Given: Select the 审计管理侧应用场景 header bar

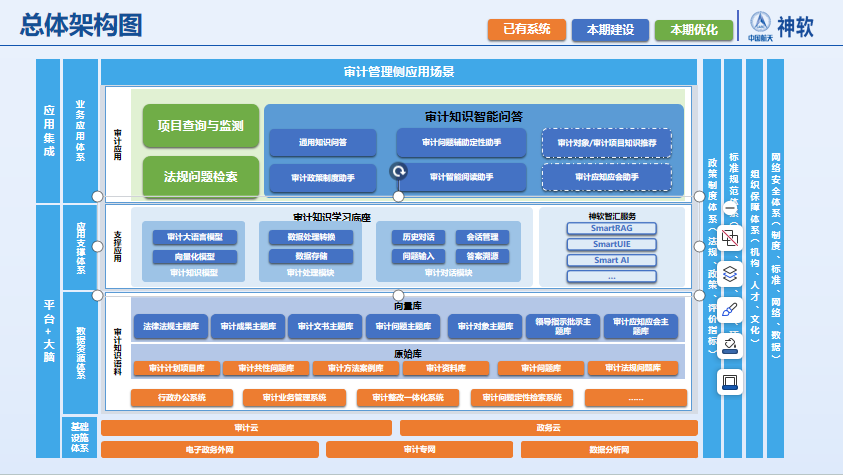Looking at the screenshot, I should click(x=399, y=71).
